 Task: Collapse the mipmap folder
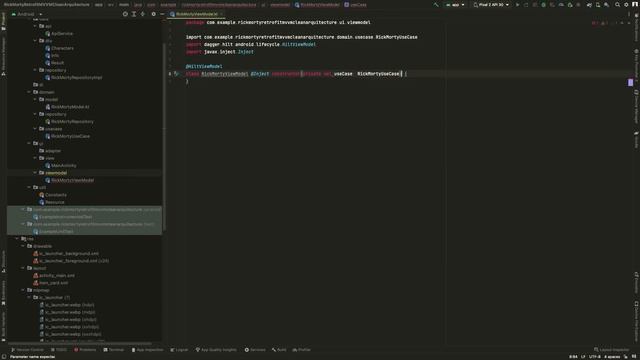pyautogui.click(x=23, y=290)
